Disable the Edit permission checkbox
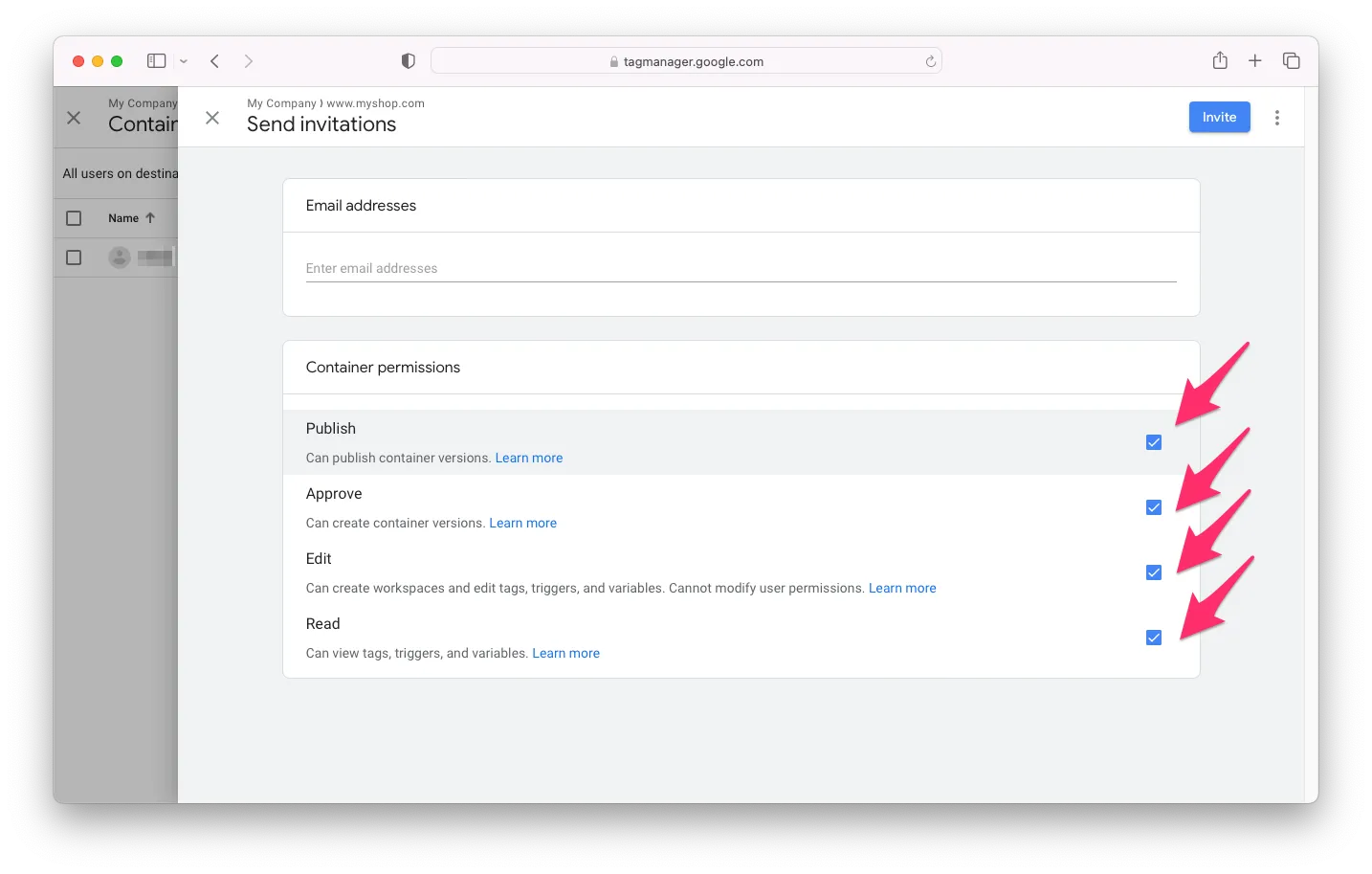The height and width of the screenshot is (874, 1372). (1154, 572)
